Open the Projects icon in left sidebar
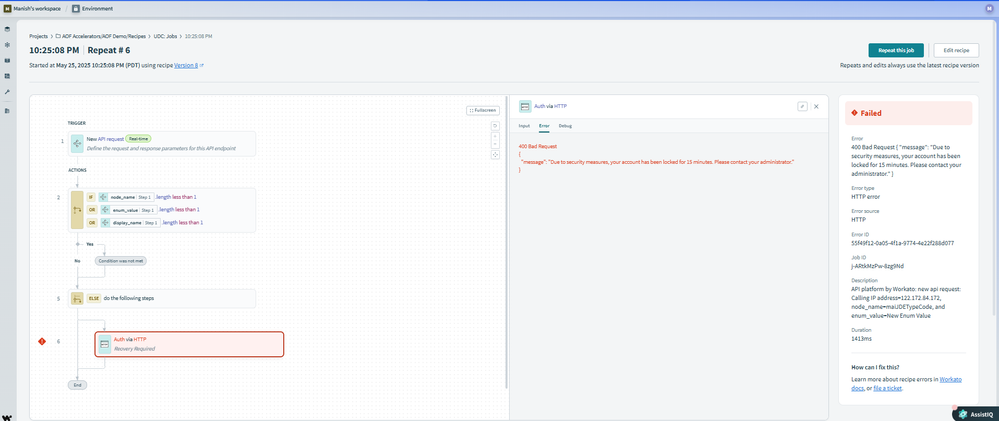Viewport: 999px width, 421px height. [7, 30]
